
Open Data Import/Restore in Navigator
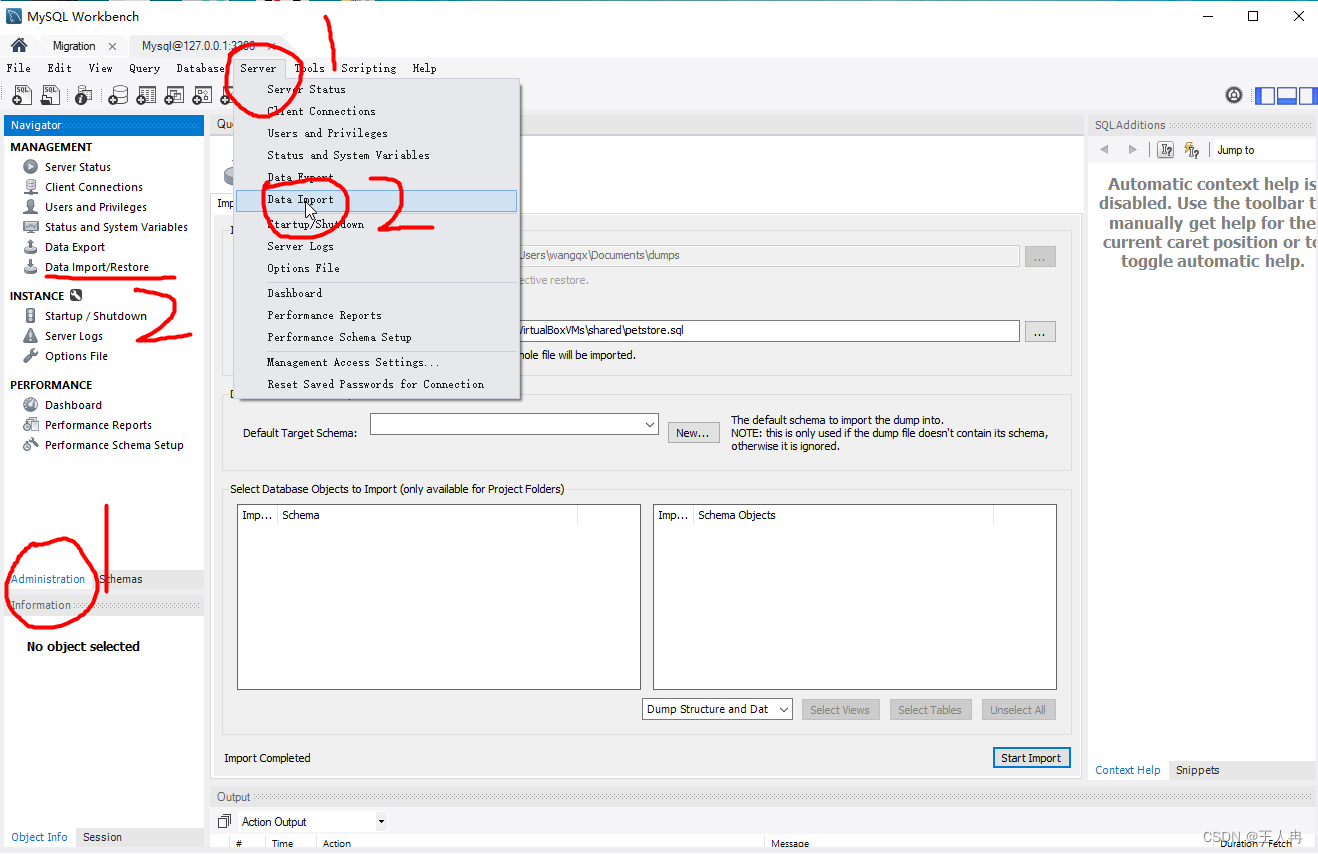pyautogui.click(x=97, y=267)
